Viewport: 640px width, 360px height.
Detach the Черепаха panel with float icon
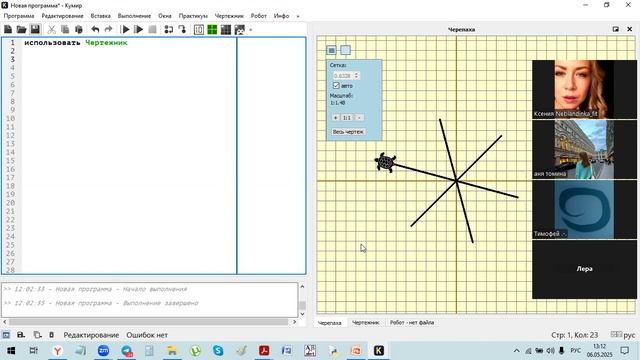[616, 29]
